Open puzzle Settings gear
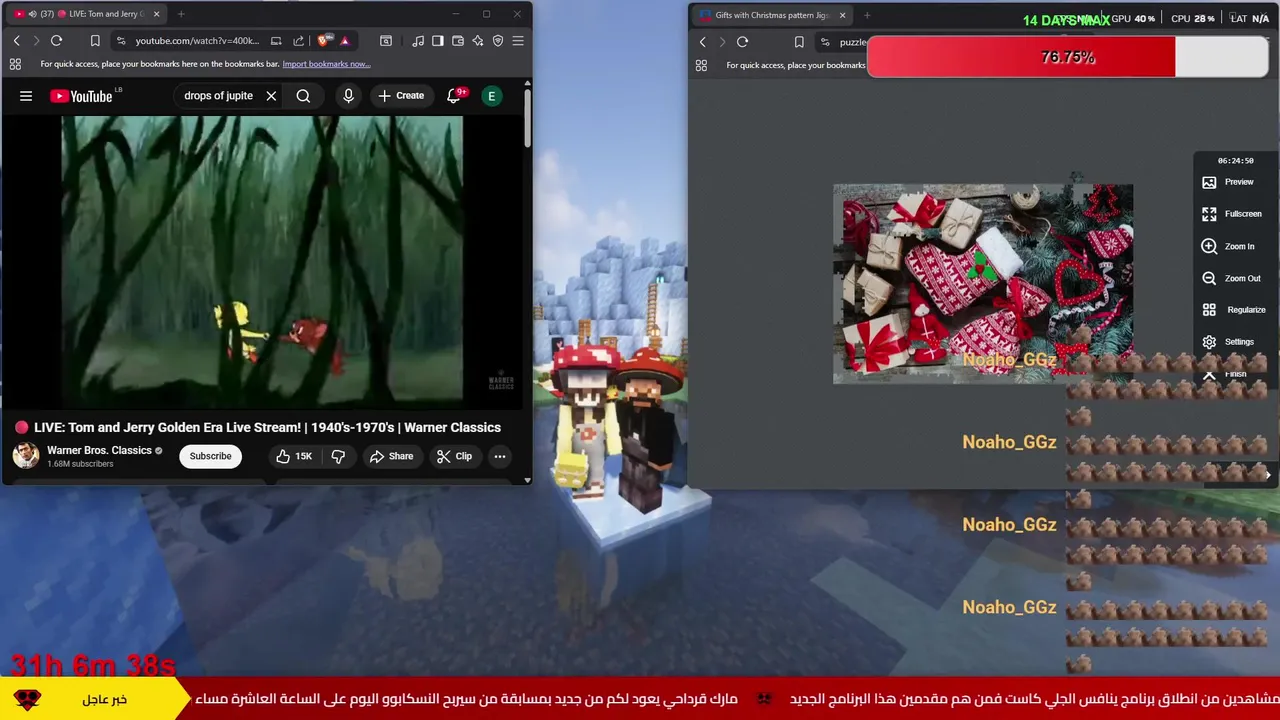1280x720 pixels. [x=1230, y=342]
